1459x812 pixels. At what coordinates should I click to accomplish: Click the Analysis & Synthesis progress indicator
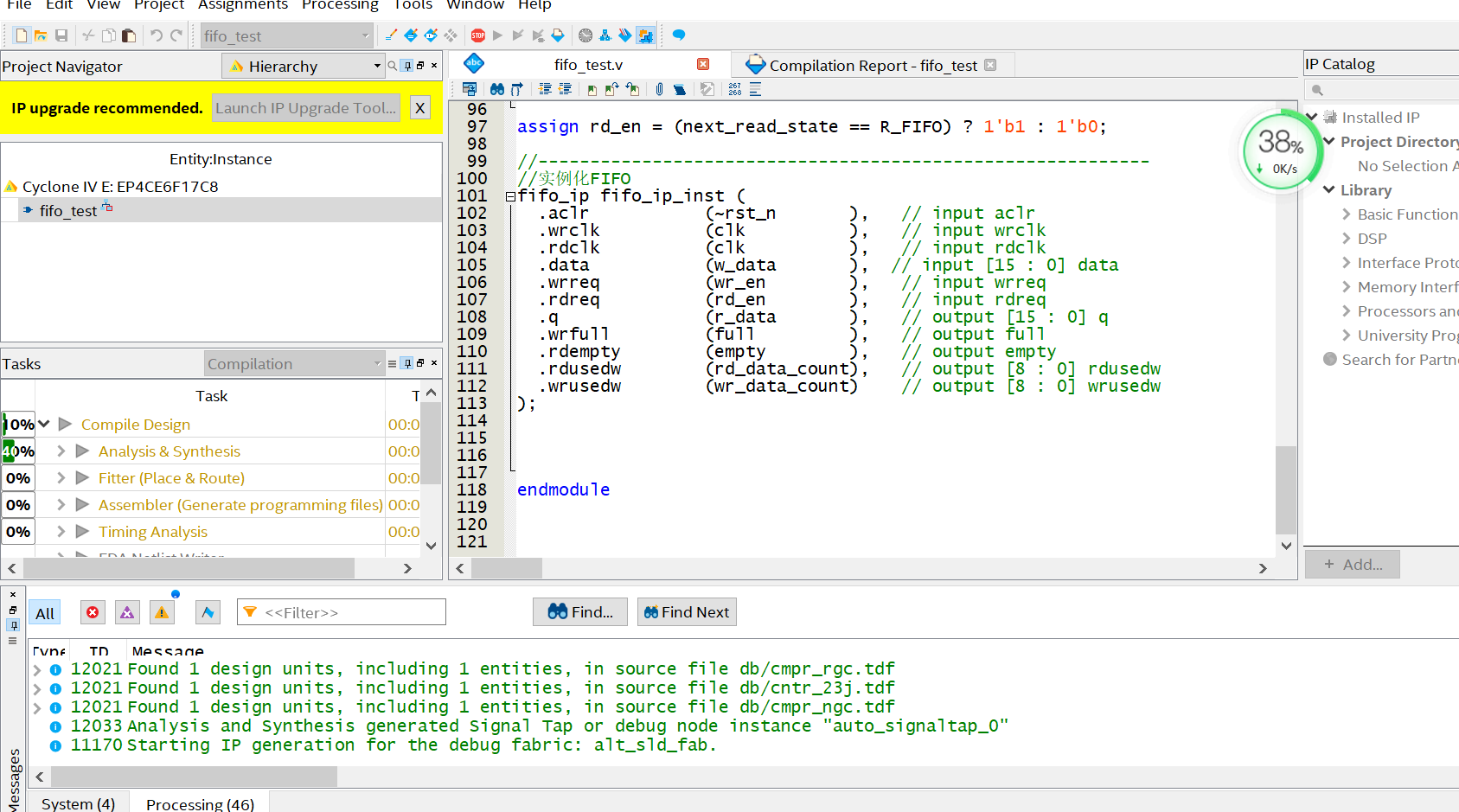[18, 451]
